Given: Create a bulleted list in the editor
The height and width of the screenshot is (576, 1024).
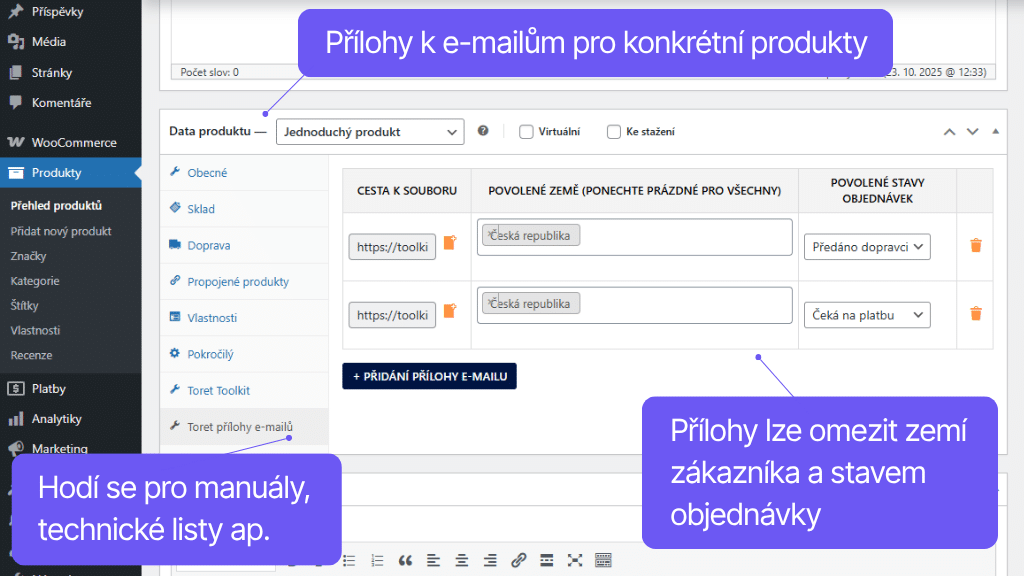Looking at the screenshot, I should click(x=348, y=560).
